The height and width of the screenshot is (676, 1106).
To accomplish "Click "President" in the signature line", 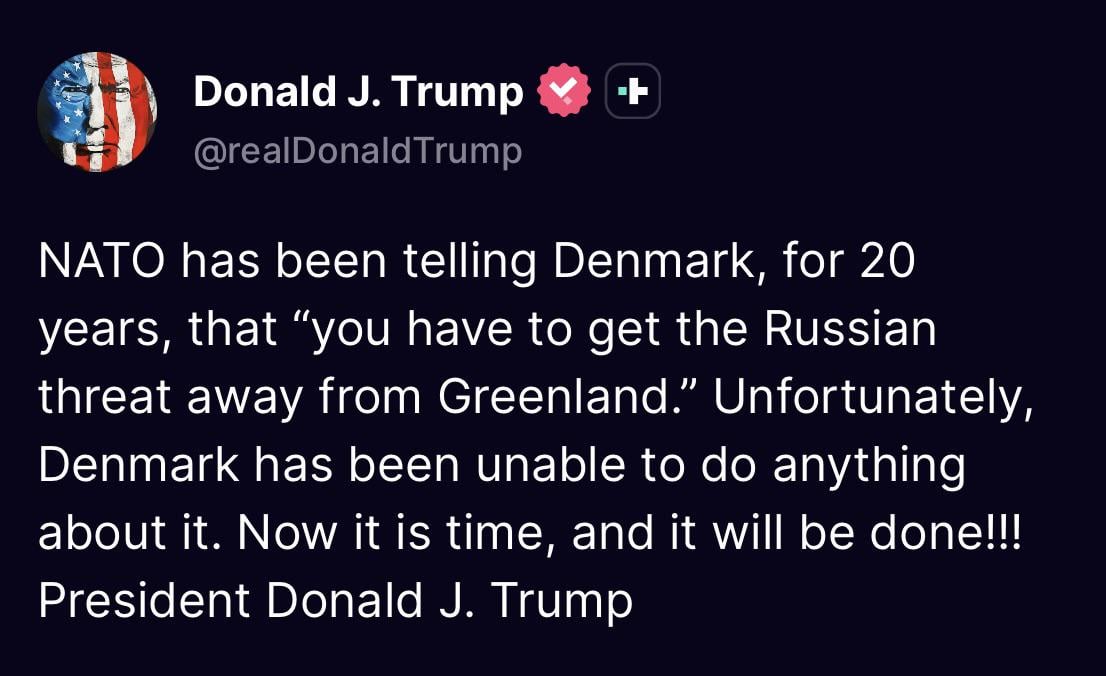I will coord(144,600).
